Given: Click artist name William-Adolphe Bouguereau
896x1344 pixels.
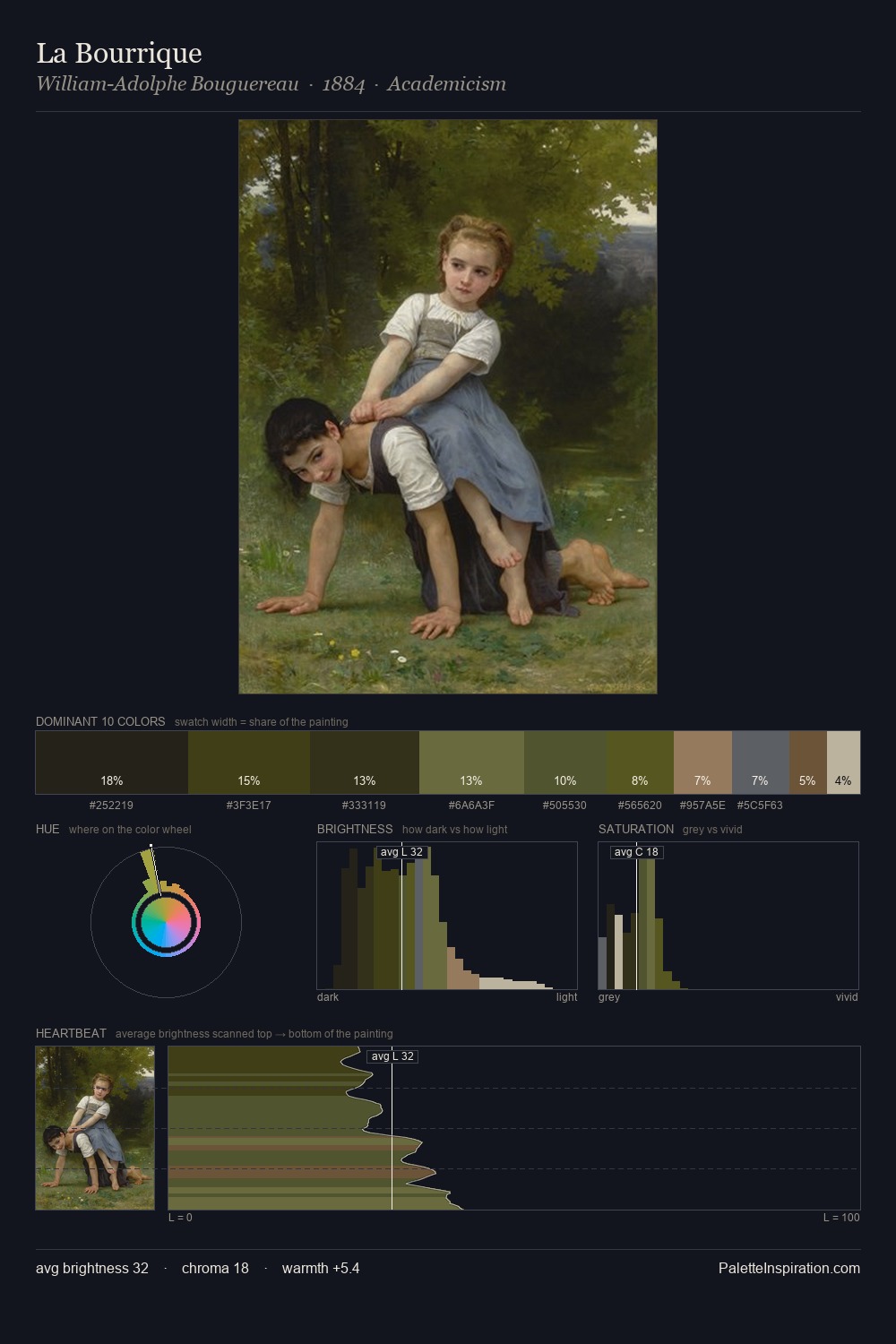Looking at the screenshot, I should [x=168, y=84].
